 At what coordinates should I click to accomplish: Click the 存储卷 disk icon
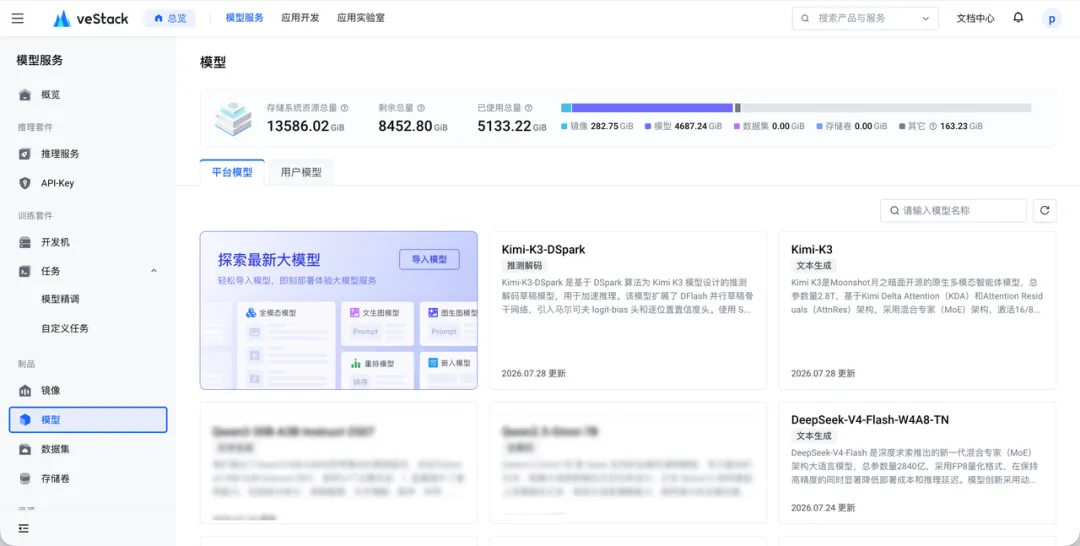tap(25, 479)
